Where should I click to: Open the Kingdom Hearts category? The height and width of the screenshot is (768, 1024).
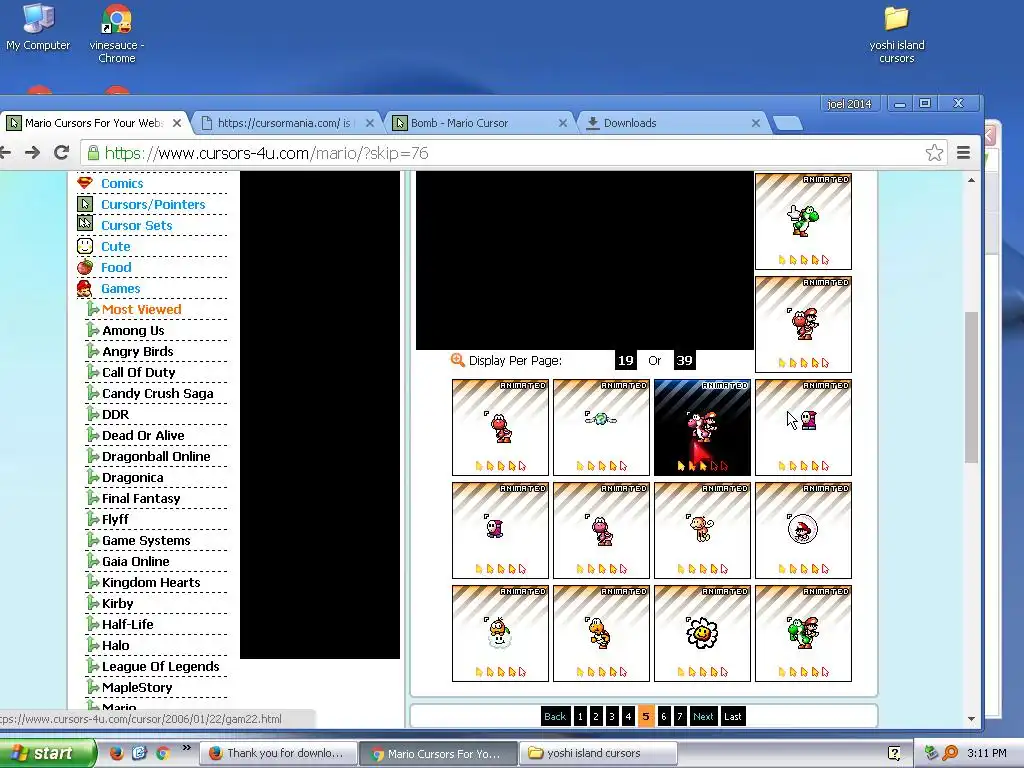pos(152,583)
